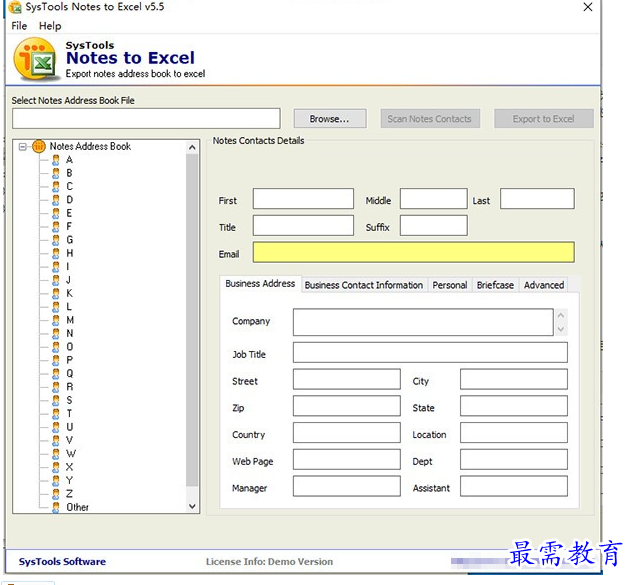Image resolution: width=631 pixels, height=585 pixels.
Task: Click the Street field
Action: click(346, 379)
